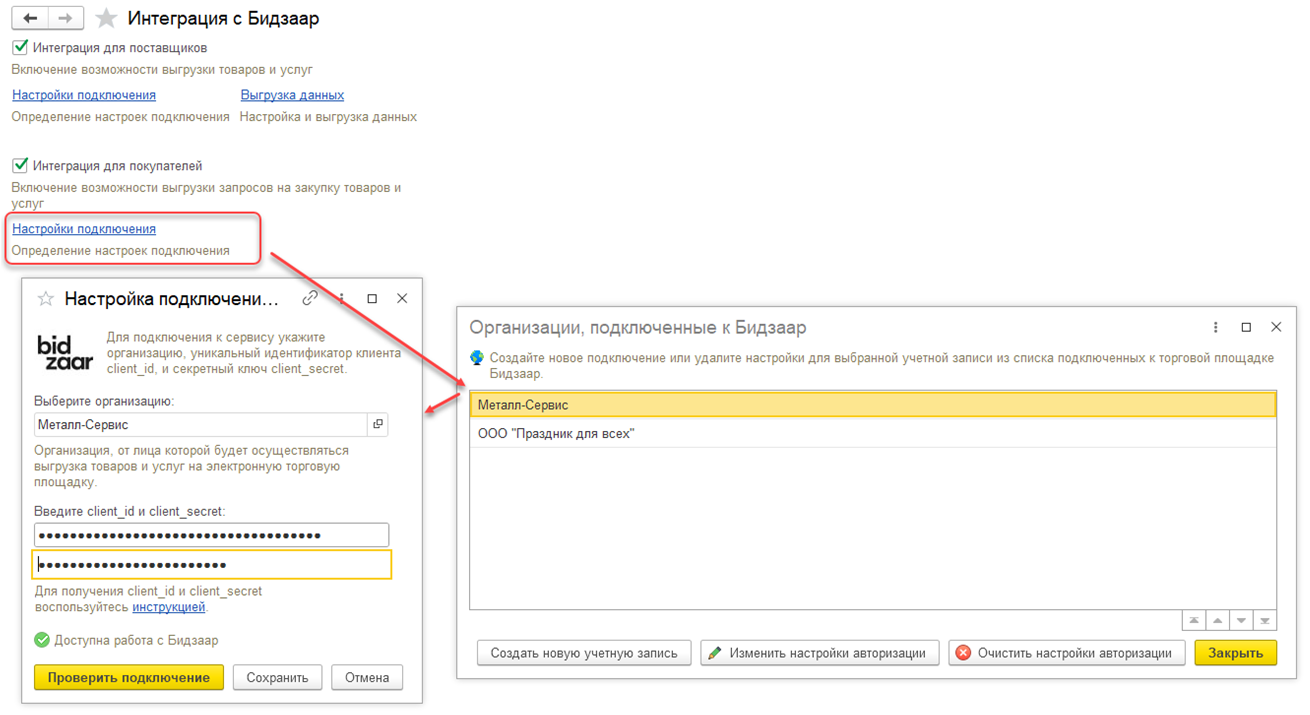Click Проверить подключение button
The image size is (1310, 715).
(x=129, y=678)
